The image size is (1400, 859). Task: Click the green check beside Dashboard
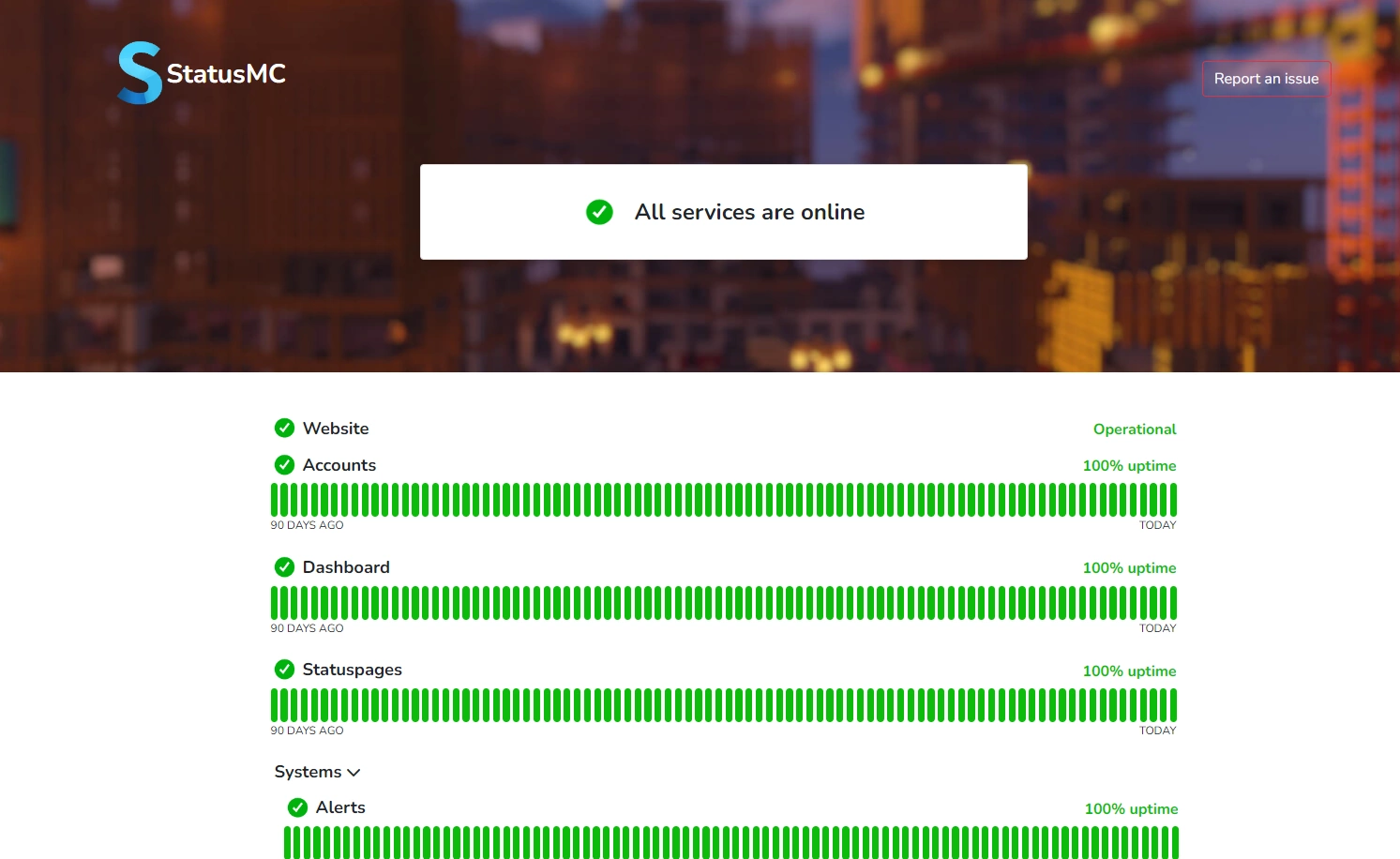click(284, 567)
